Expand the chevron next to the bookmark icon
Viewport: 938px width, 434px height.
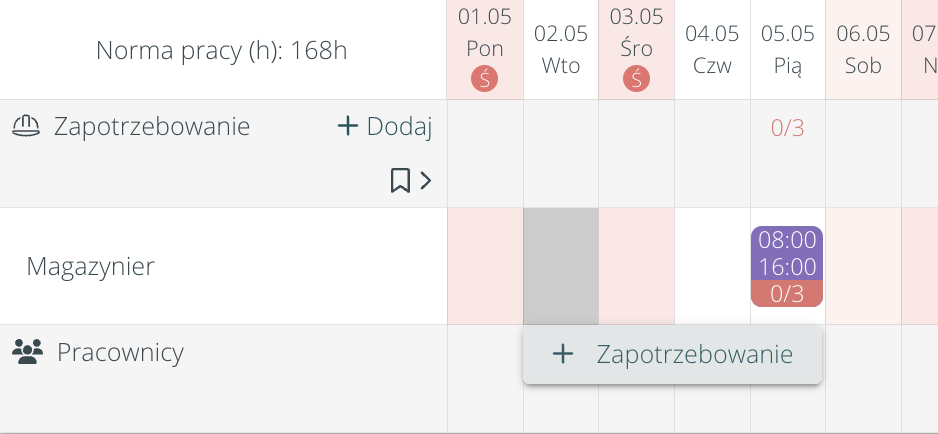(x=426, y=180)
